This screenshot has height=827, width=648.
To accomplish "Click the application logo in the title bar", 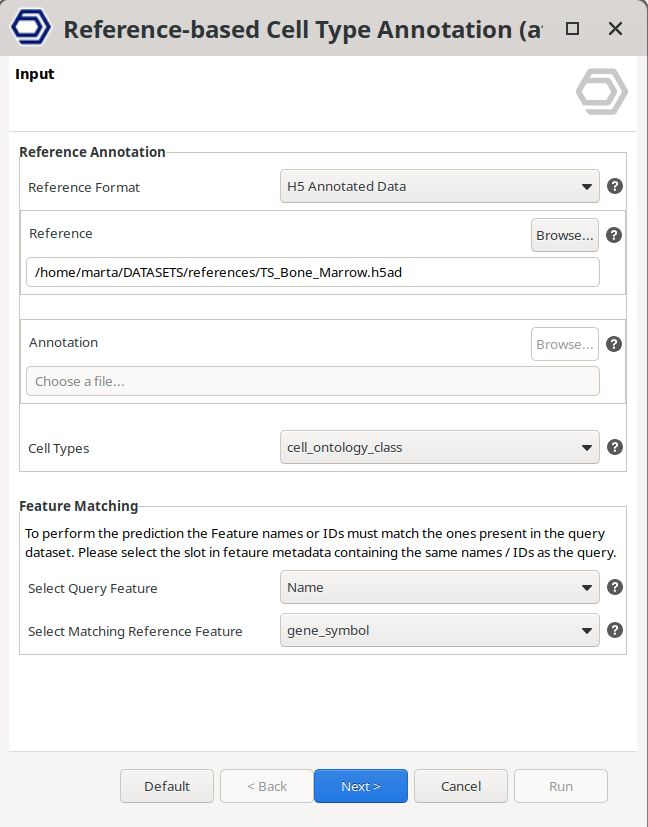I will pos(30,28).
